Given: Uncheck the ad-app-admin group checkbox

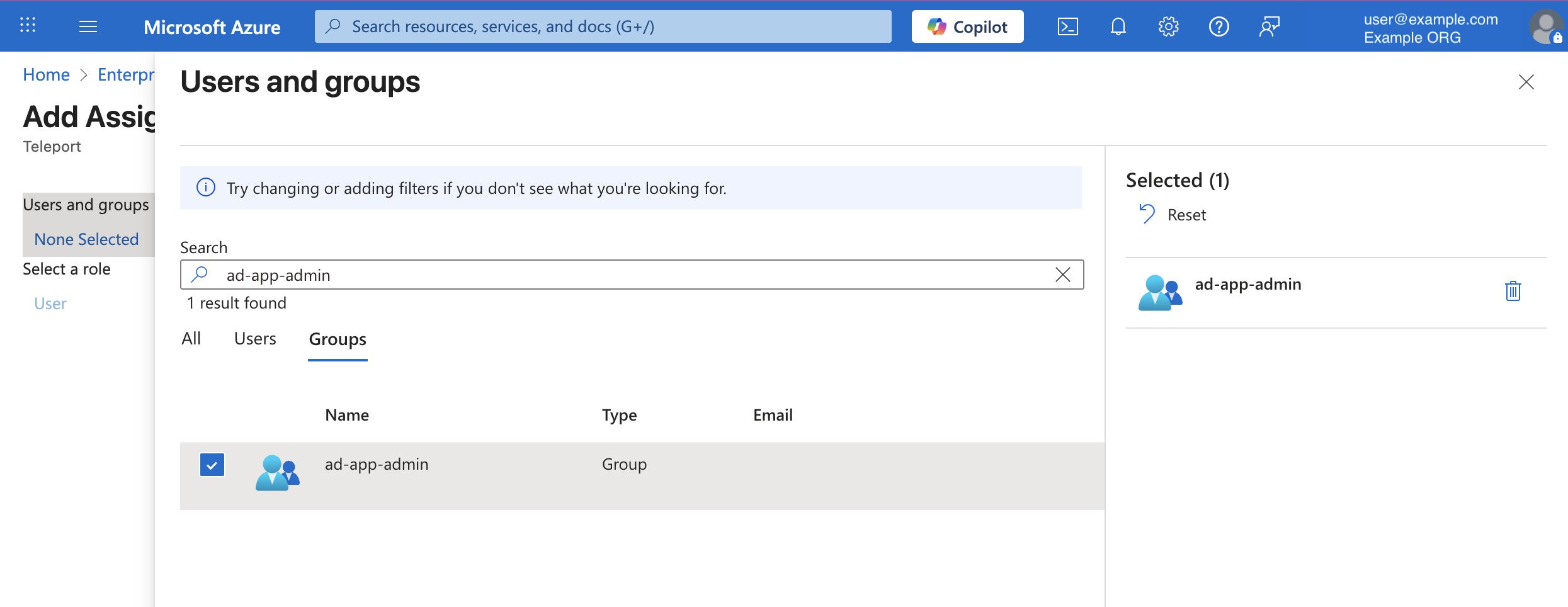Looking at the screenshot, I should pos(212,465).
